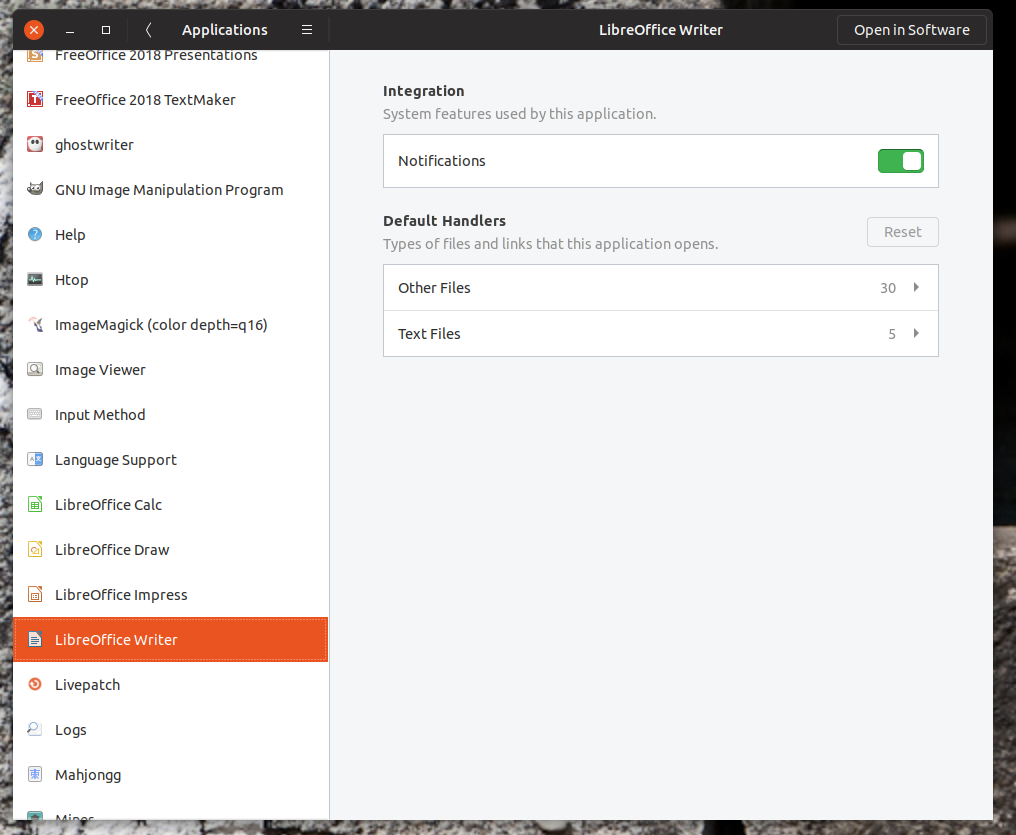1016x835 pixels.
Task: Click the Htop app icon
Action: tap(35, 279)
